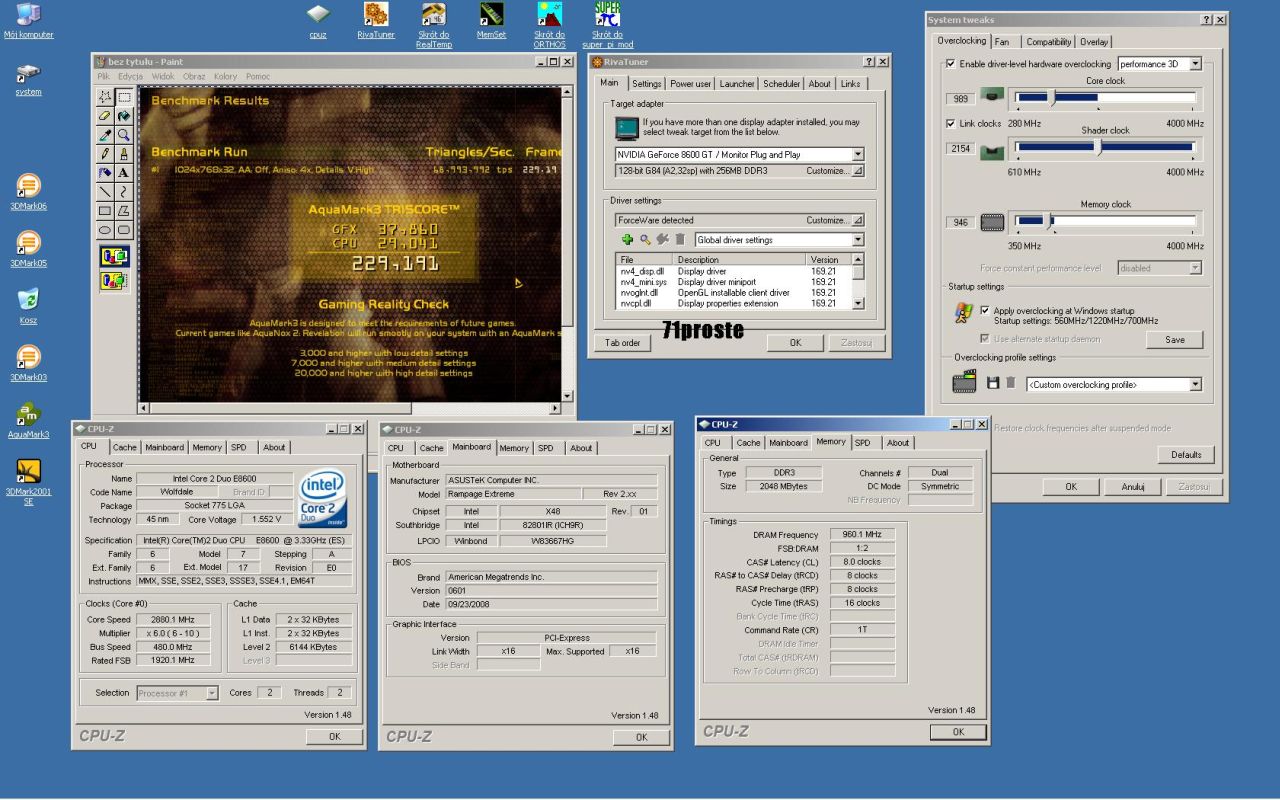Click the Tab order button in RivaTuner
Image resolution: width=1280 pixels, height=800 pixels.
click(x=622, y=343)
